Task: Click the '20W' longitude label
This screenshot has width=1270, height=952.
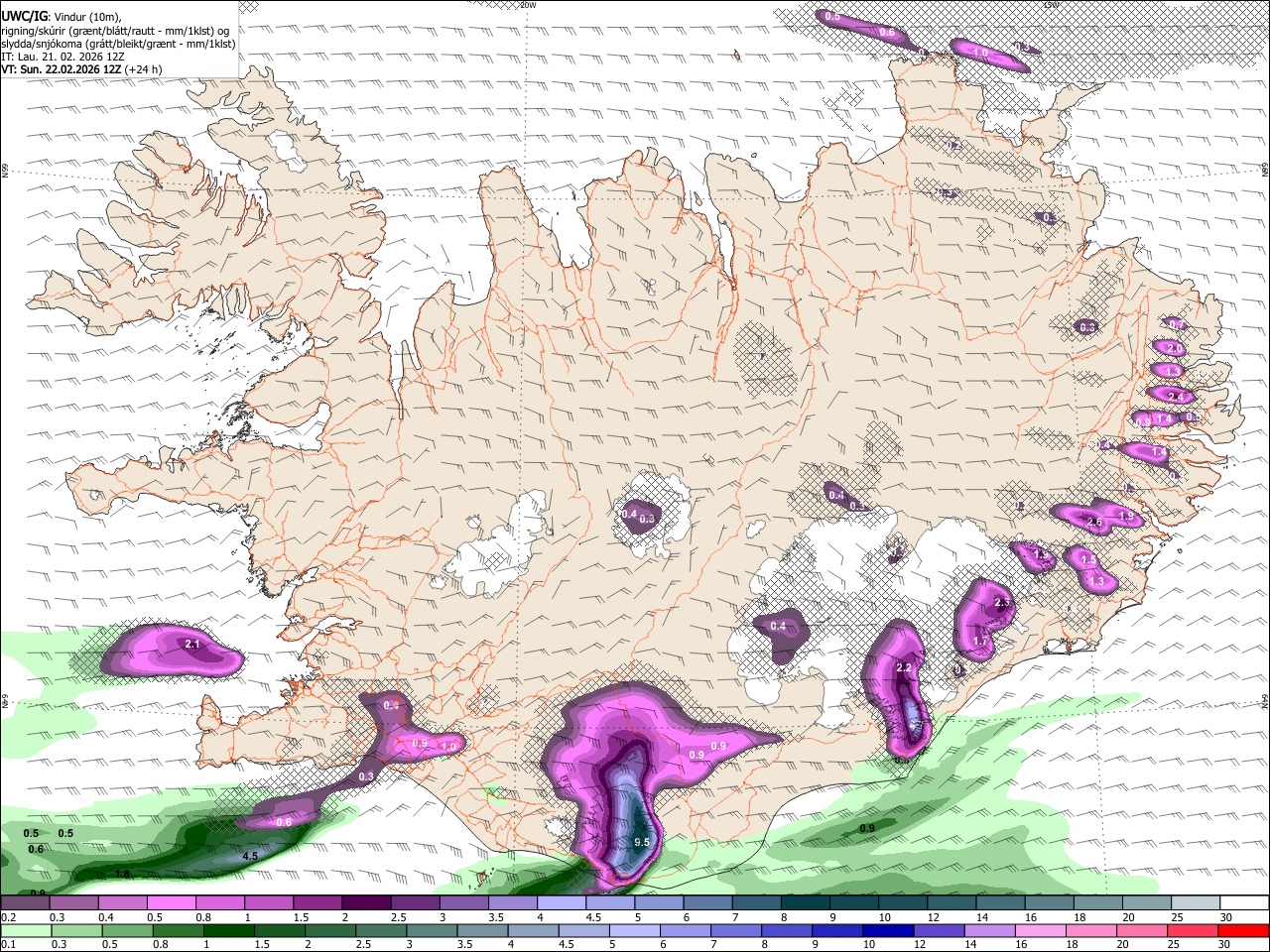Action: tap(528, 5)
